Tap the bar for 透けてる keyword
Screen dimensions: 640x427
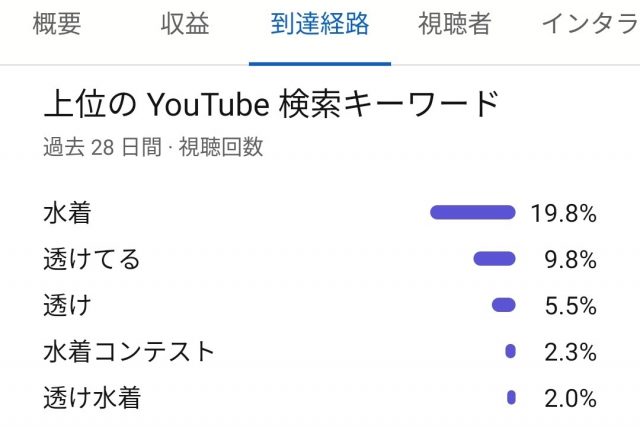494,259
